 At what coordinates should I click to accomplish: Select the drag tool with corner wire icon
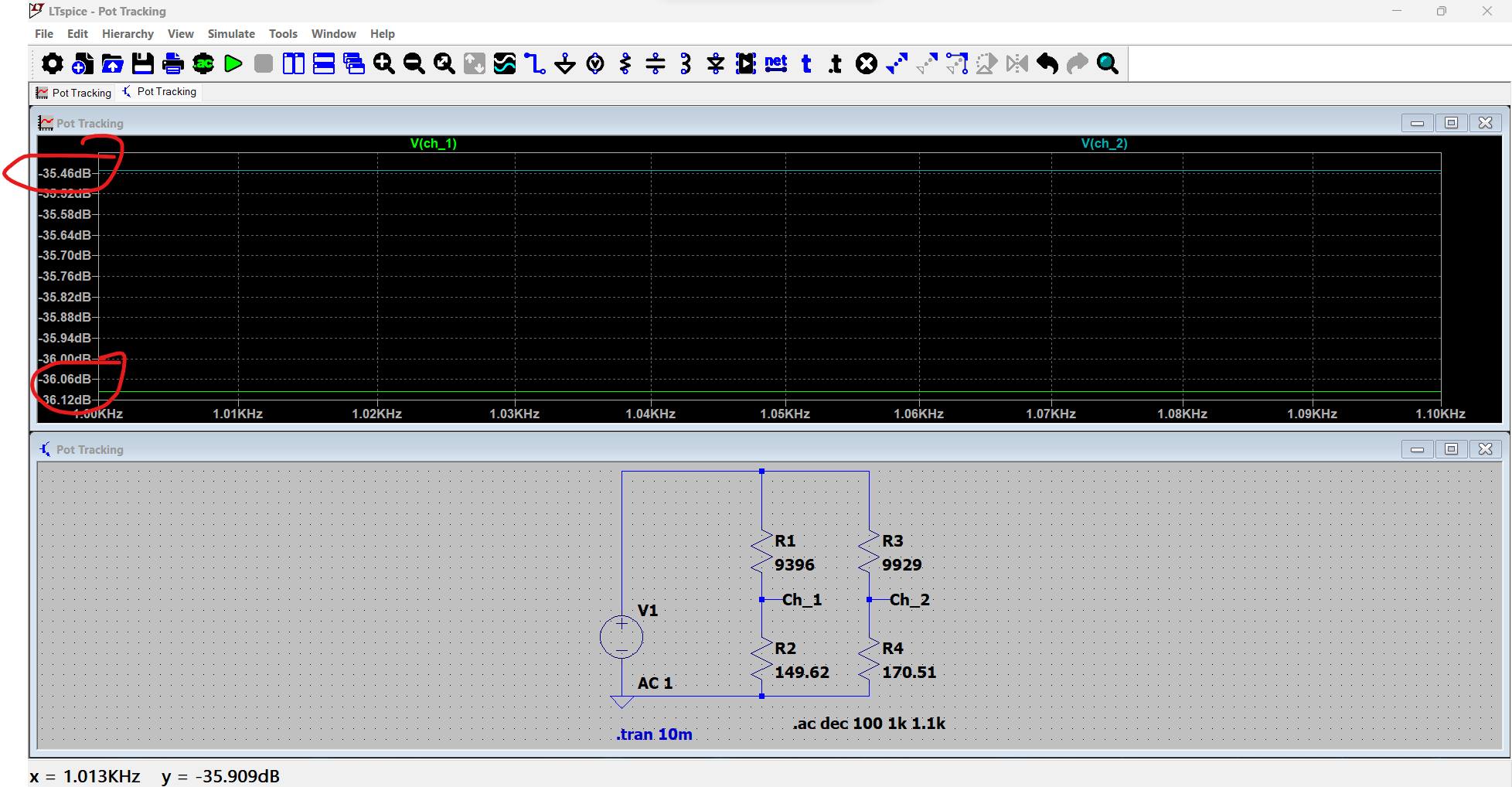coord(957,63)
